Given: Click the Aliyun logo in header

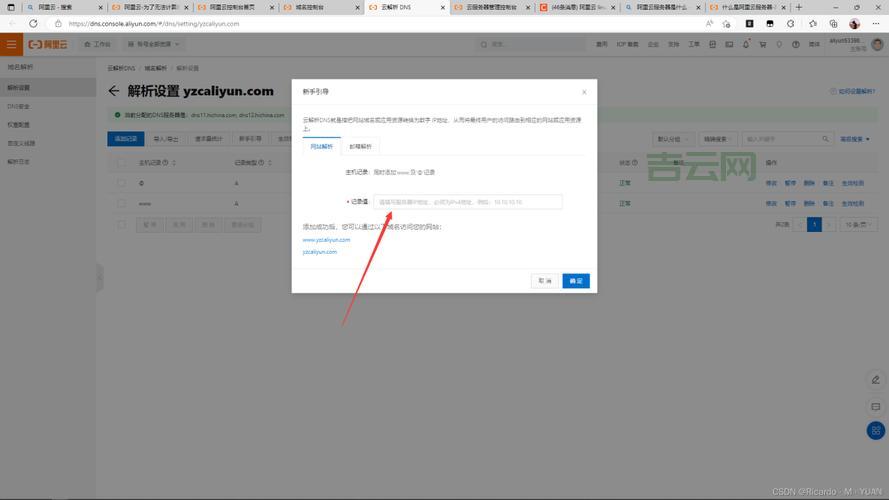Looking at the screenshot, I should click(x=45, y=44).
